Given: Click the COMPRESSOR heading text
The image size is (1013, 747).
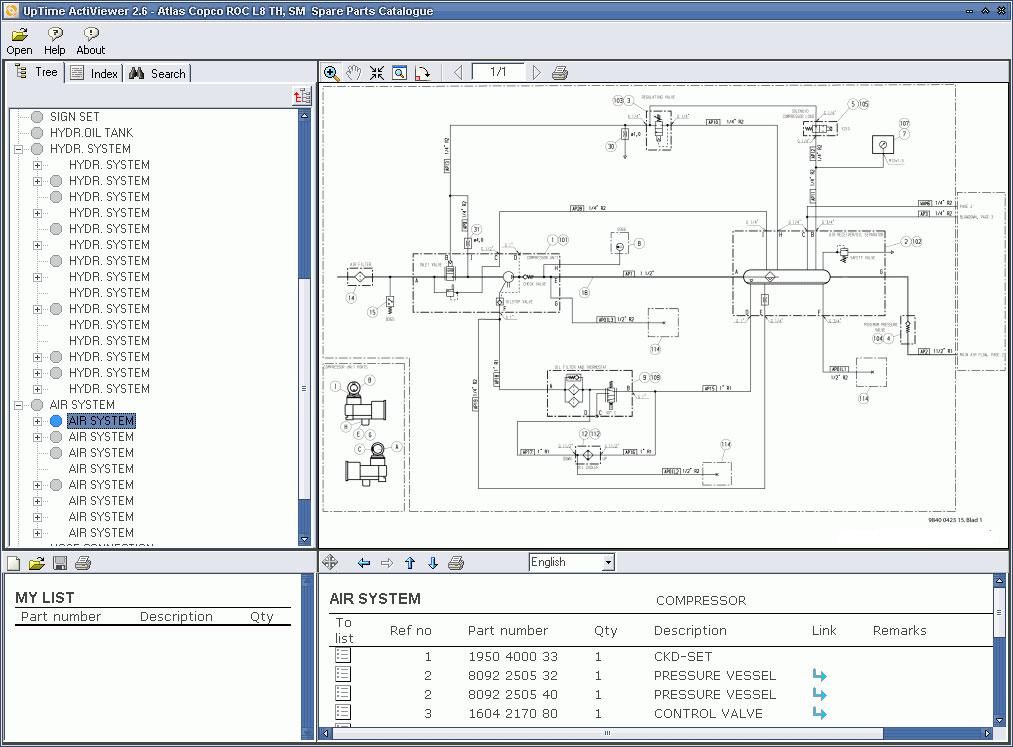Looking at the screenshot, I should click(701, 600).
